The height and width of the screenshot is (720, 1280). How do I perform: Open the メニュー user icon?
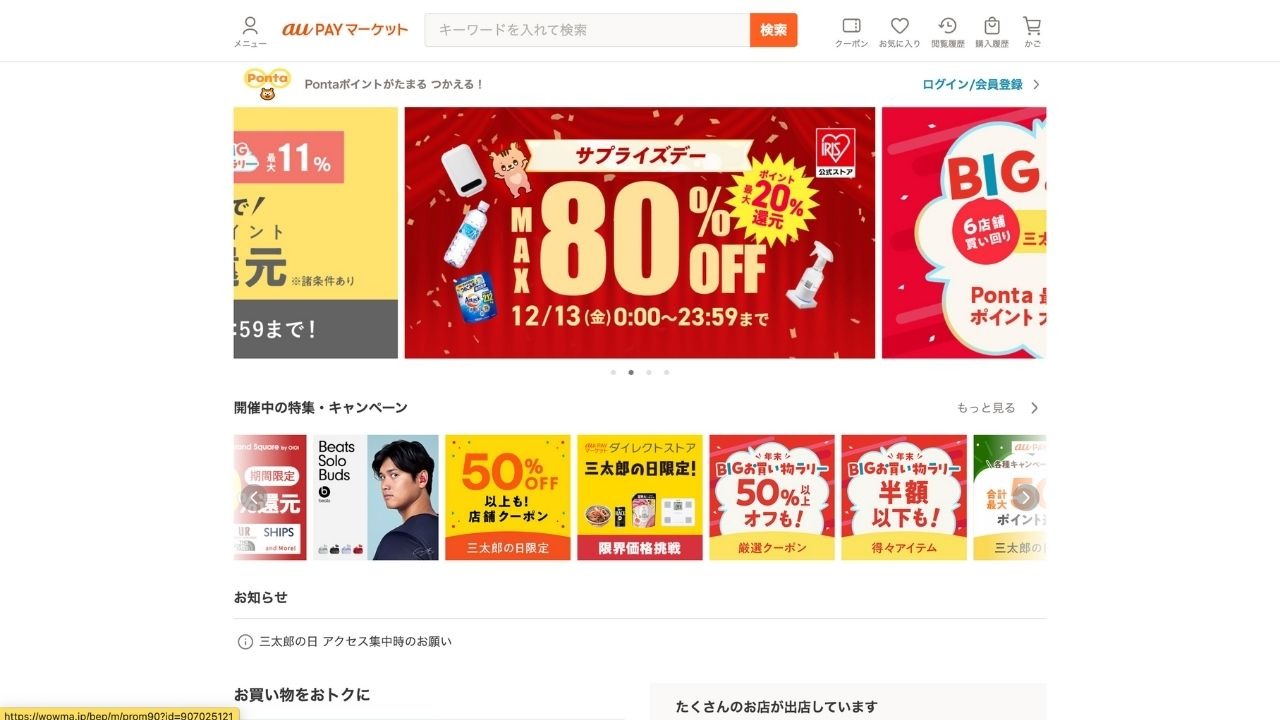click(250, 31)
